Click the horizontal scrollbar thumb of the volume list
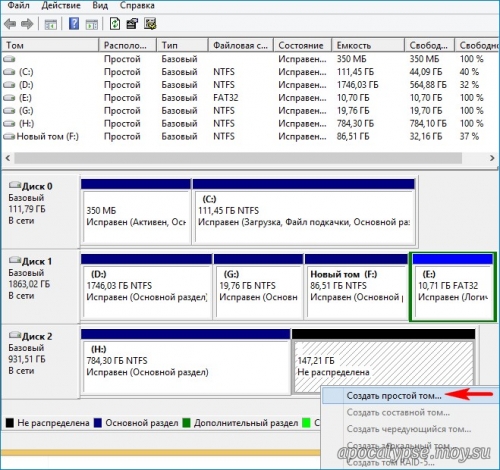 (x=238, y=158)
